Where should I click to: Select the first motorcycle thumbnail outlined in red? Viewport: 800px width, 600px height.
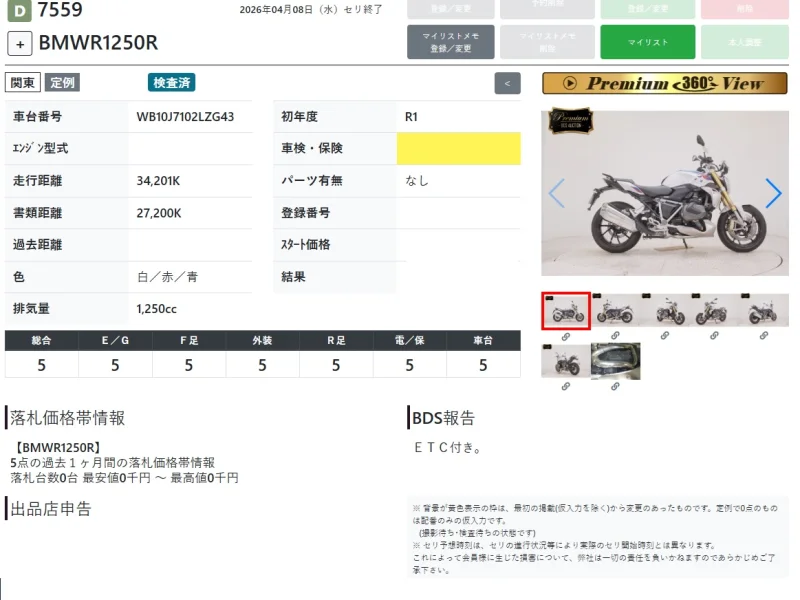566,311
